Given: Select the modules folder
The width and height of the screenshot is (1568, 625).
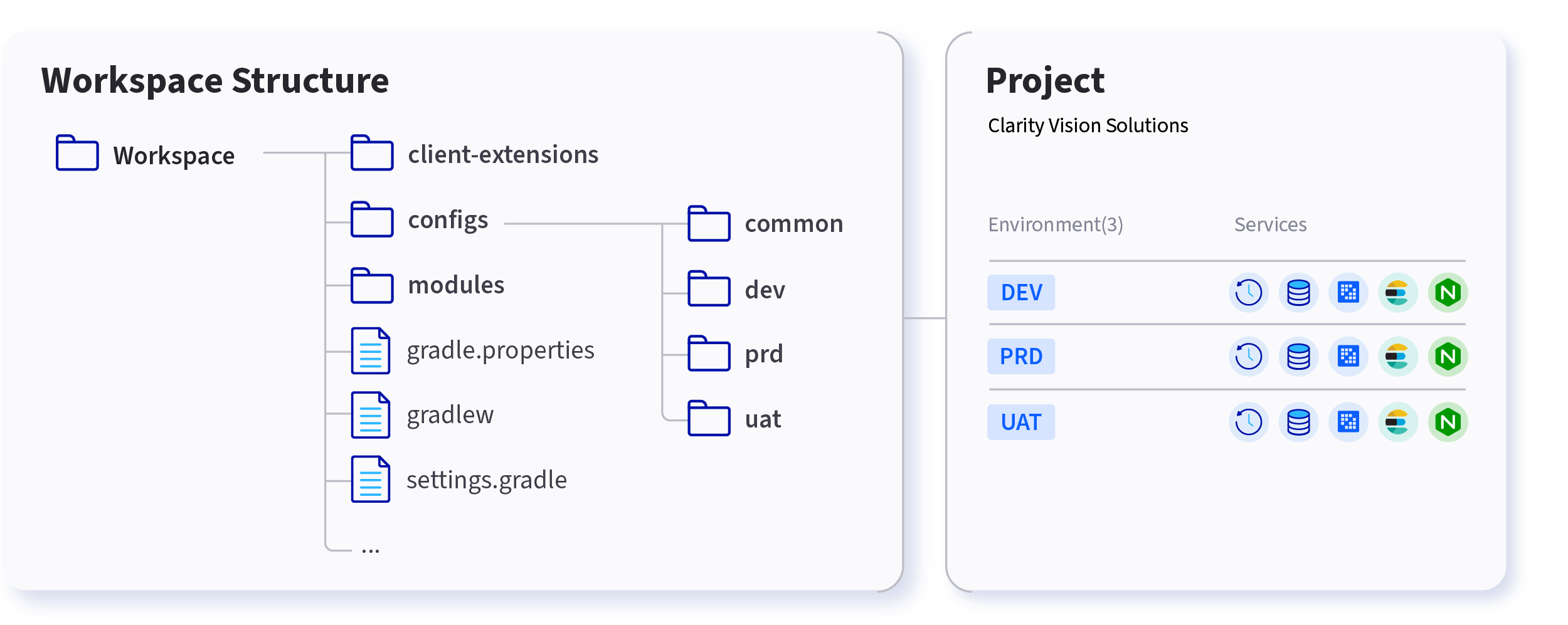Looking at the screenshot, I should pos(428,286).
